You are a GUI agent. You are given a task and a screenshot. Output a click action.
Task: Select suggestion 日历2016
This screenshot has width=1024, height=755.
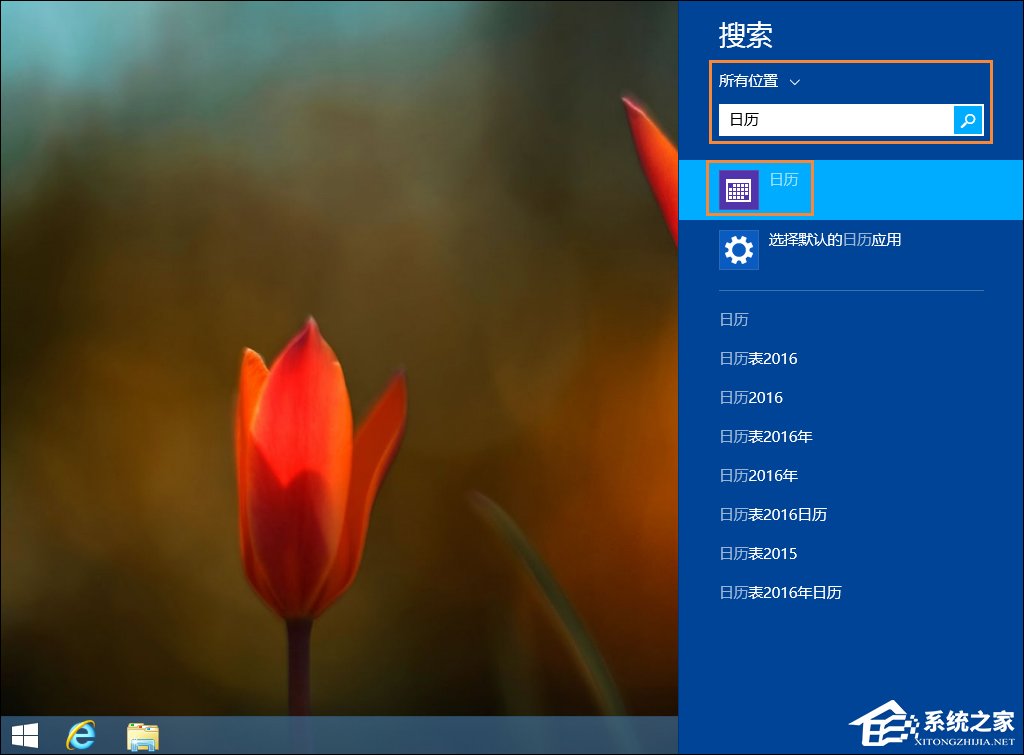(750, 397)
